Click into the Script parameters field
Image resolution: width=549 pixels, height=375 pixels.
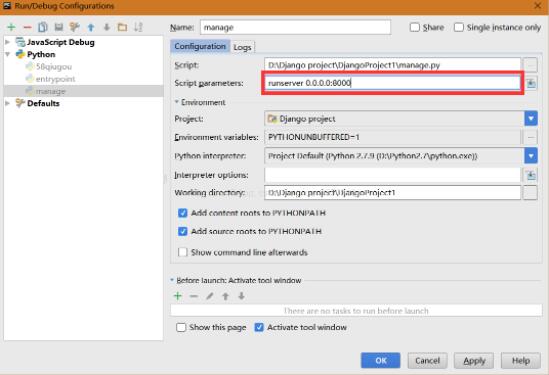pyautogui.click(x=392, y=83)
